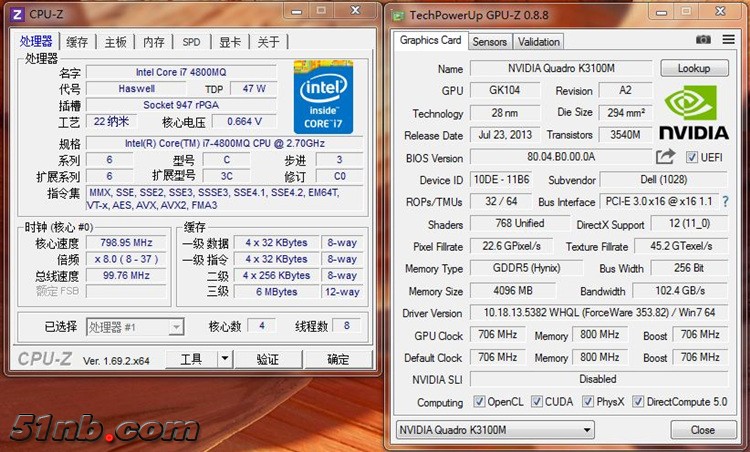Click the GK104 GPU field
This screenshot has width=750, height=452.
(505, 90)
